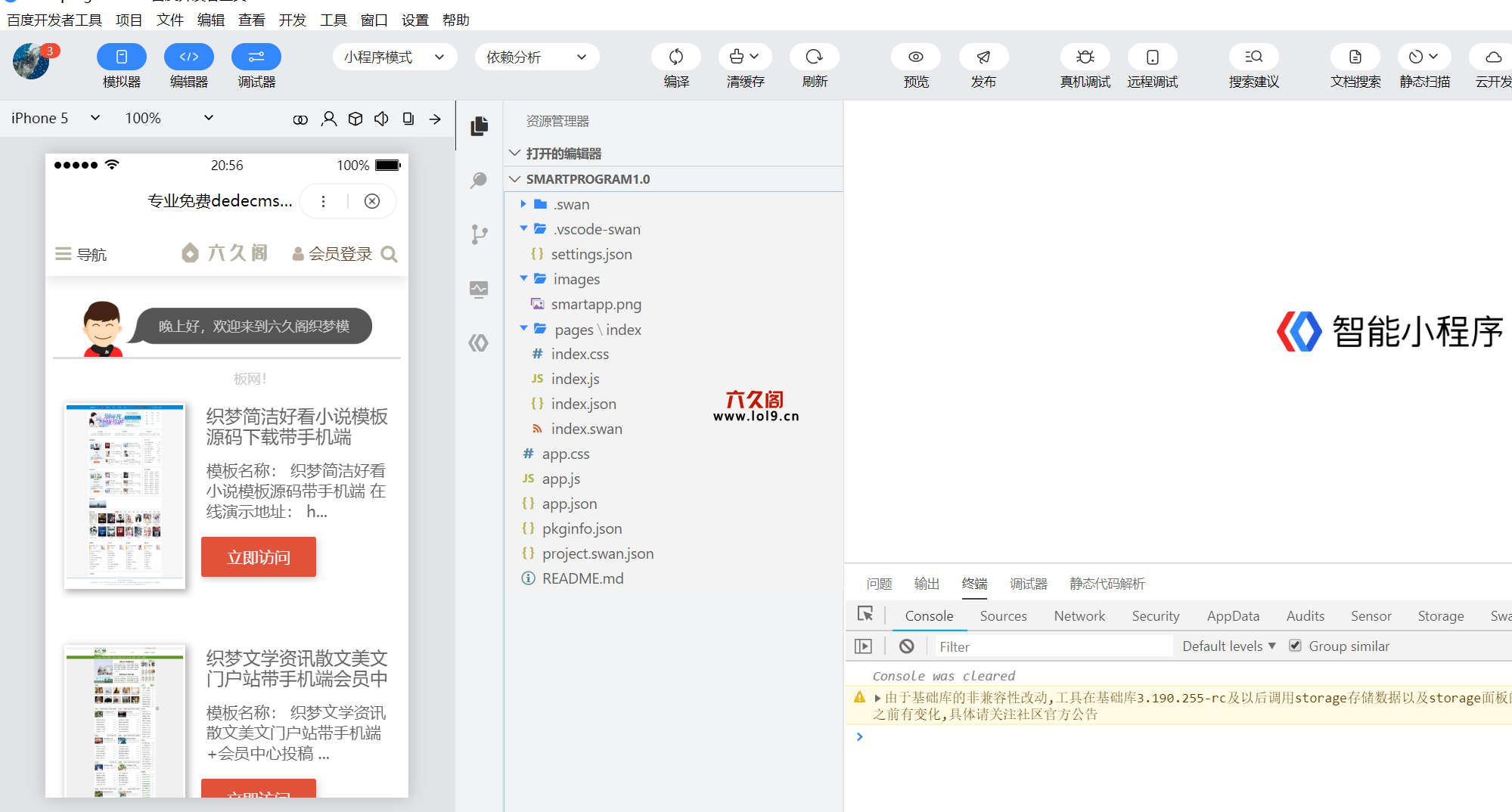The height and width of the screenshot is (812, 1512).
Task: Open the 导航 hamburger navigation menu
Action: tap(81, 254)
